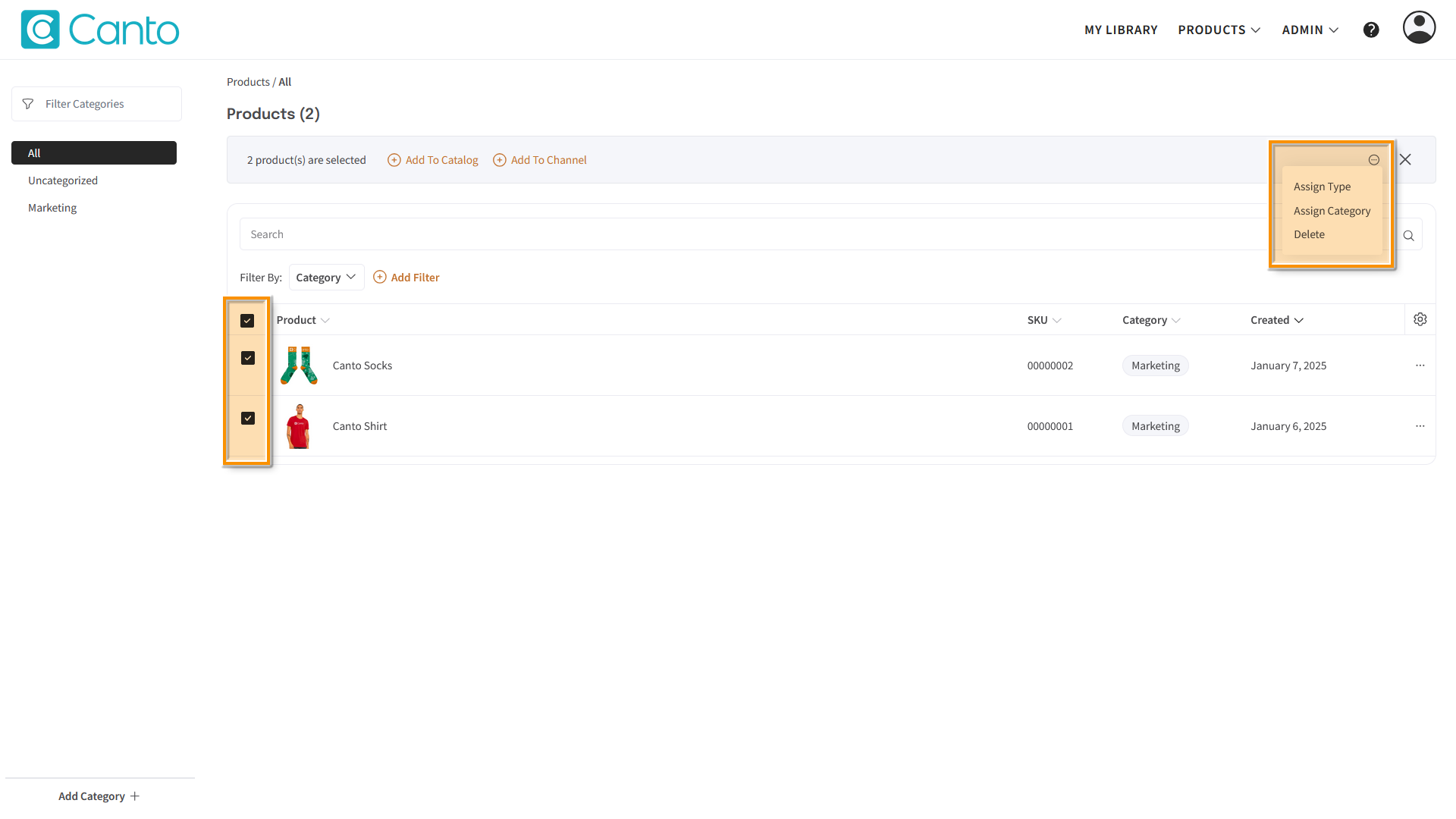Click the Canto Socks thumbnail
The width and height of the screenshot is (1456, 819).
299,365
